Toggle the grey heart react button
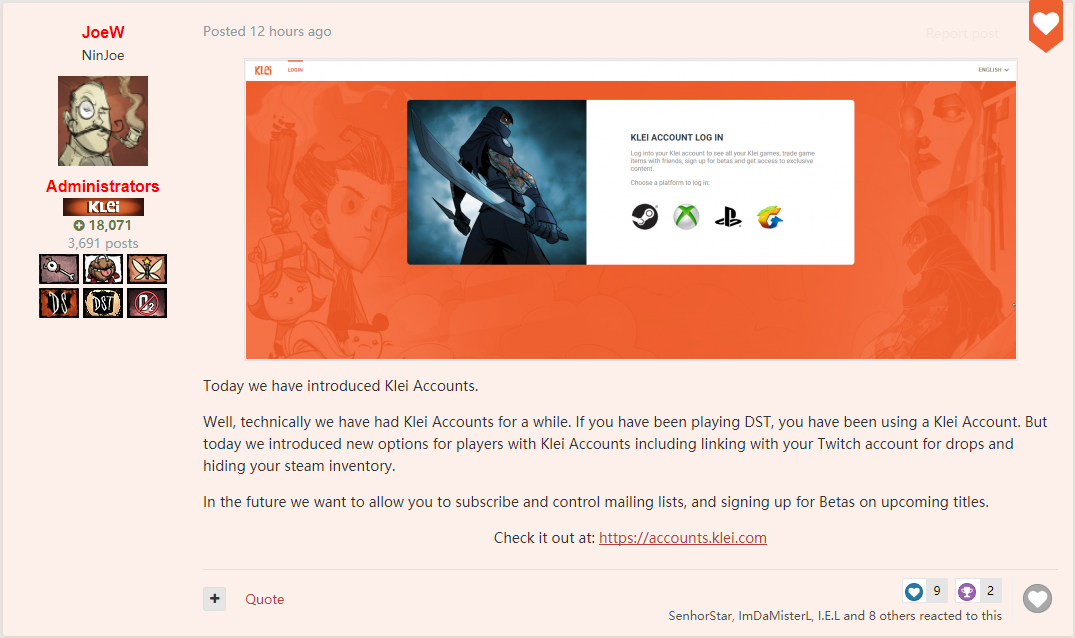Viewport: 1075px width, 638px height. [1037, 599]
